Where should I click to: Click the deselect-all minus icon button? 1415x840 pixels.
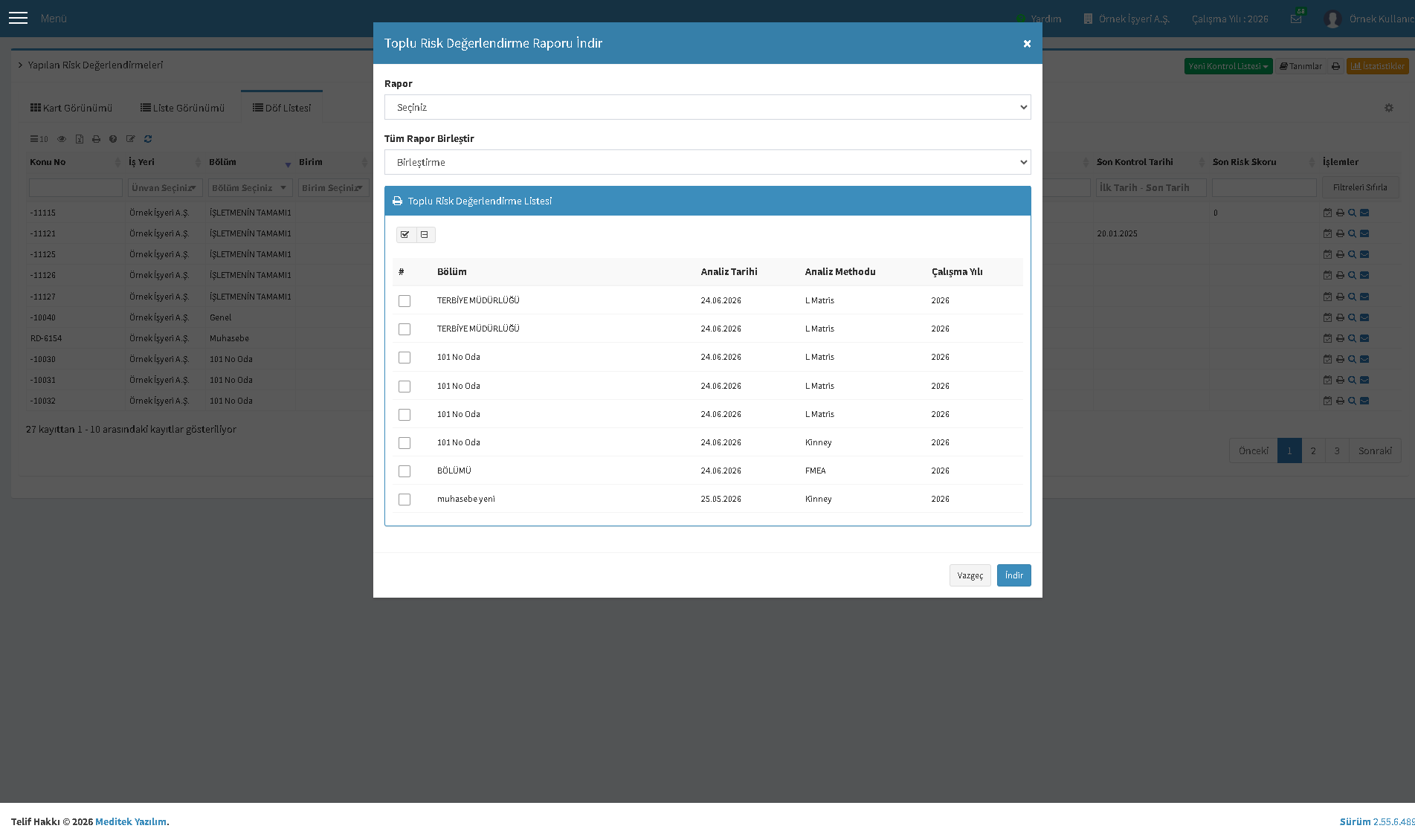pos(425,235)
